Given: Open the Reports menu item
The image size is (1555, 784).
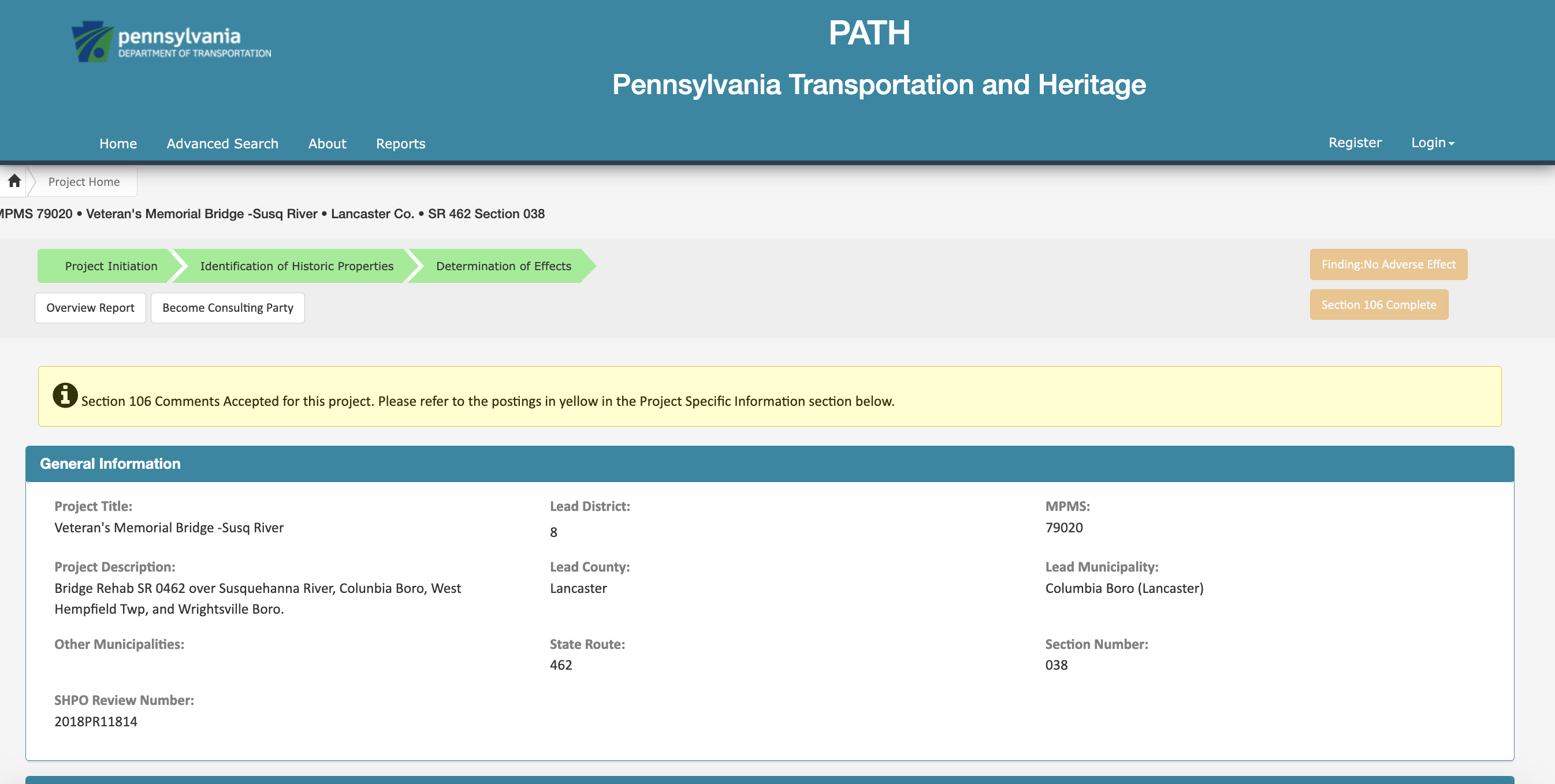Looking at the screenshot, I should point(401,144).
